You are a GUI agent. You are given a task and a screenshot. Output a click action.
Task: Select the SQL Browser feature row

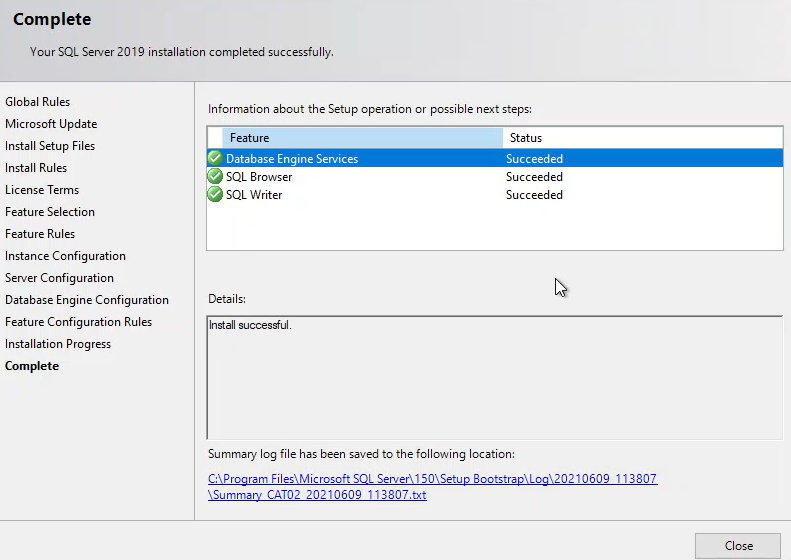click(495, 177)
